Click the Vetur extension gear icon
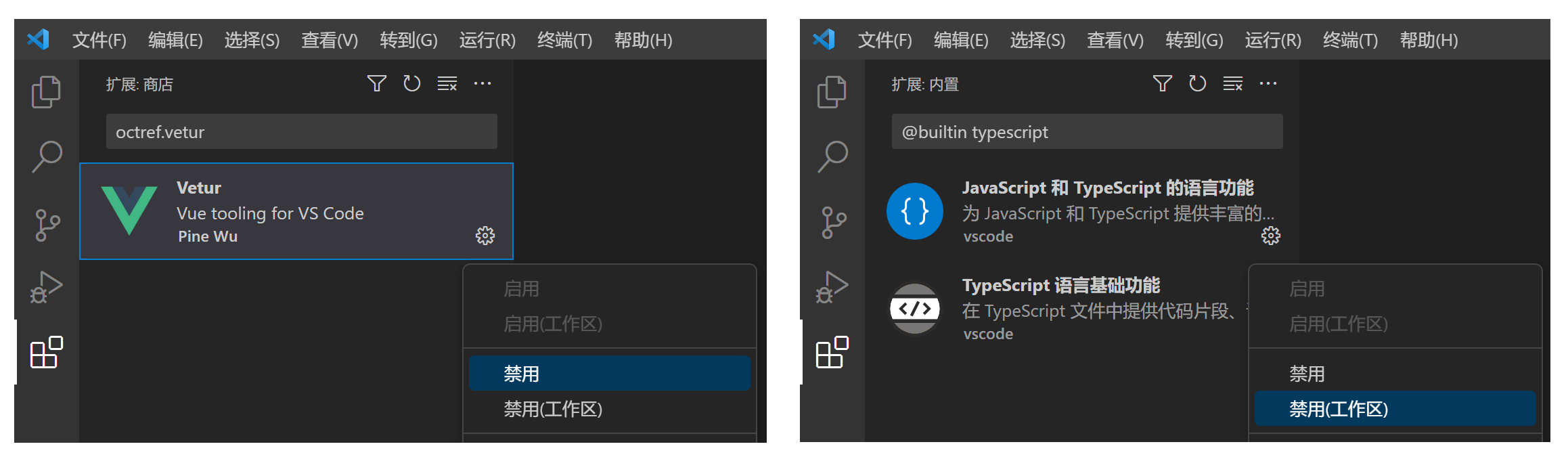The image size is (1568, 459). (485, 236)
